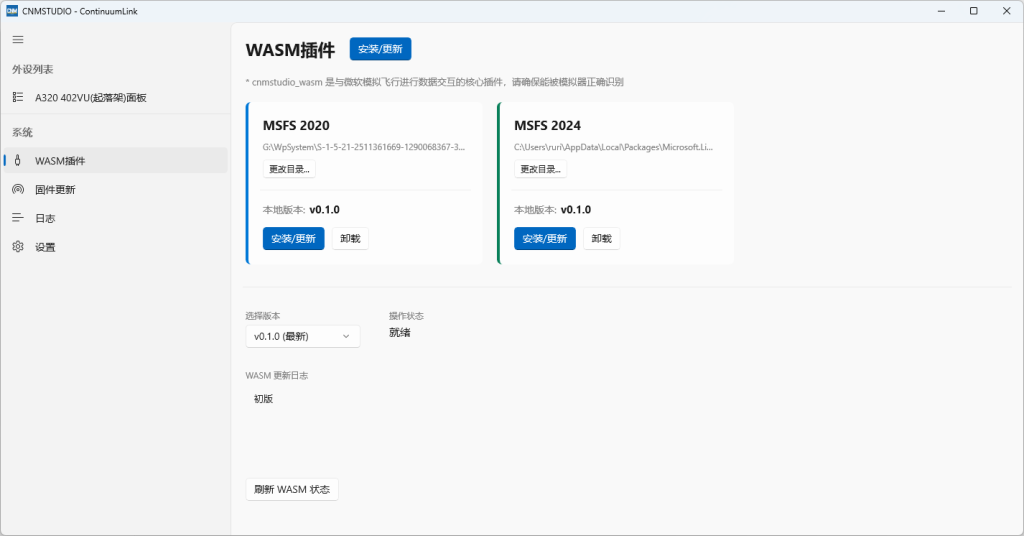The height and width of the screenshot is (536, 1024).
Task: Maximize the ContinuumLink window
Action: pyautogui.click(x=974, y=11)
